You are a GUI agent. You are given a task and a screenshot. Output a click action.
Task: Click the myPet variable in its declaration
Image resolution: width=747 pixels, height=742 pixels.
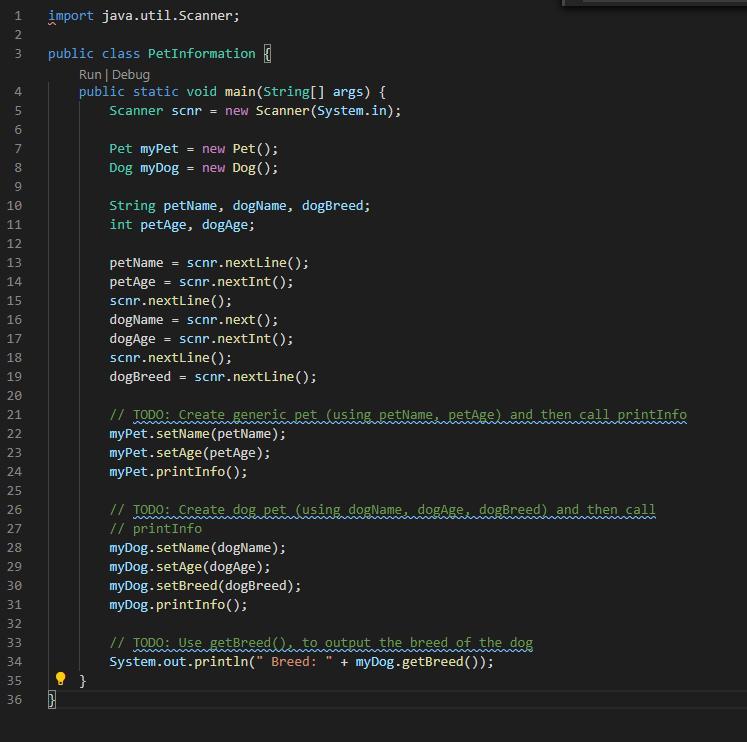tap(159, 149)
